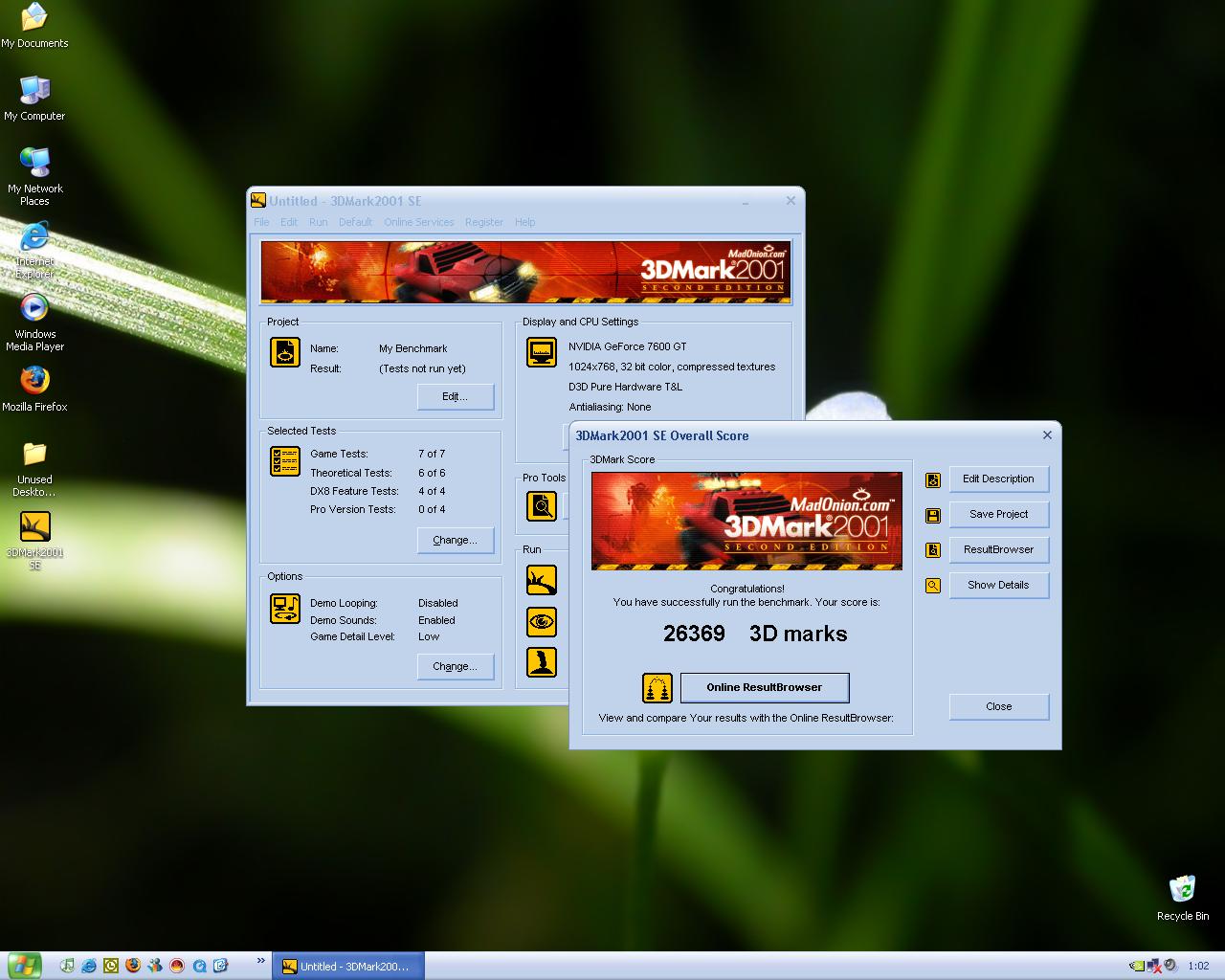Viewport: 1225px width, 980px height.
Task: Click the Firefox quick launch icon in taskbar
Action: [x=133, y=966]
